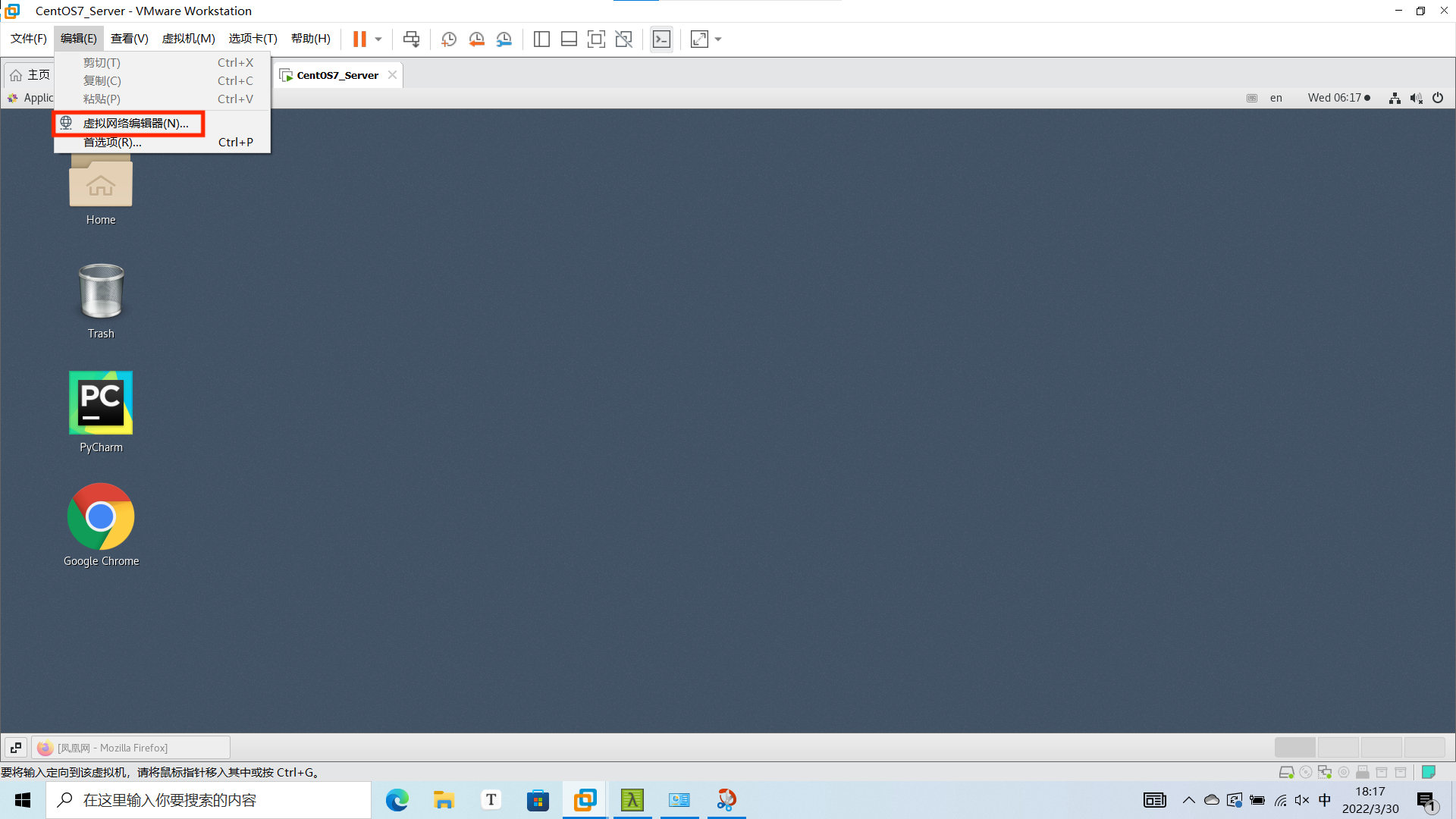Suspend the virtual machine
1456x819 pixels.
(x=358, y=39)
